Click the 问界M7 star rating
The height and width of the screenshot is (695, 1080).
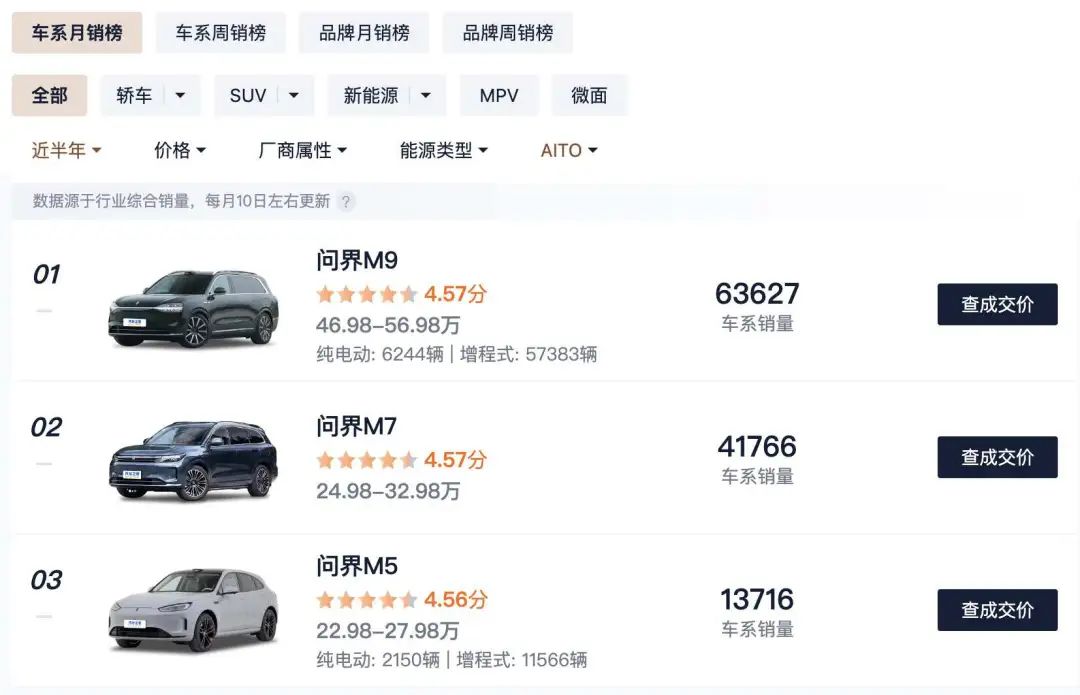pyautogui.click(x=367, y=460)
